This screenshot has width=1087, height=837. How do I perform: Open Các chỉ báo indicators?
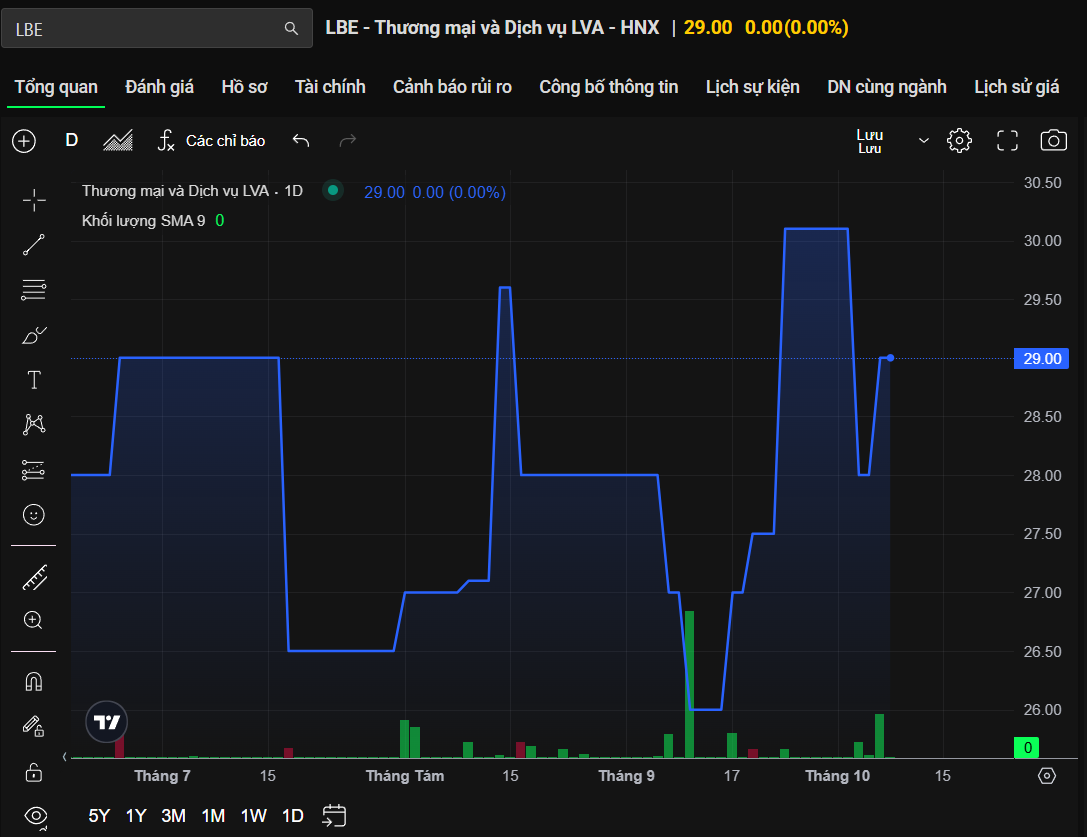211,141
